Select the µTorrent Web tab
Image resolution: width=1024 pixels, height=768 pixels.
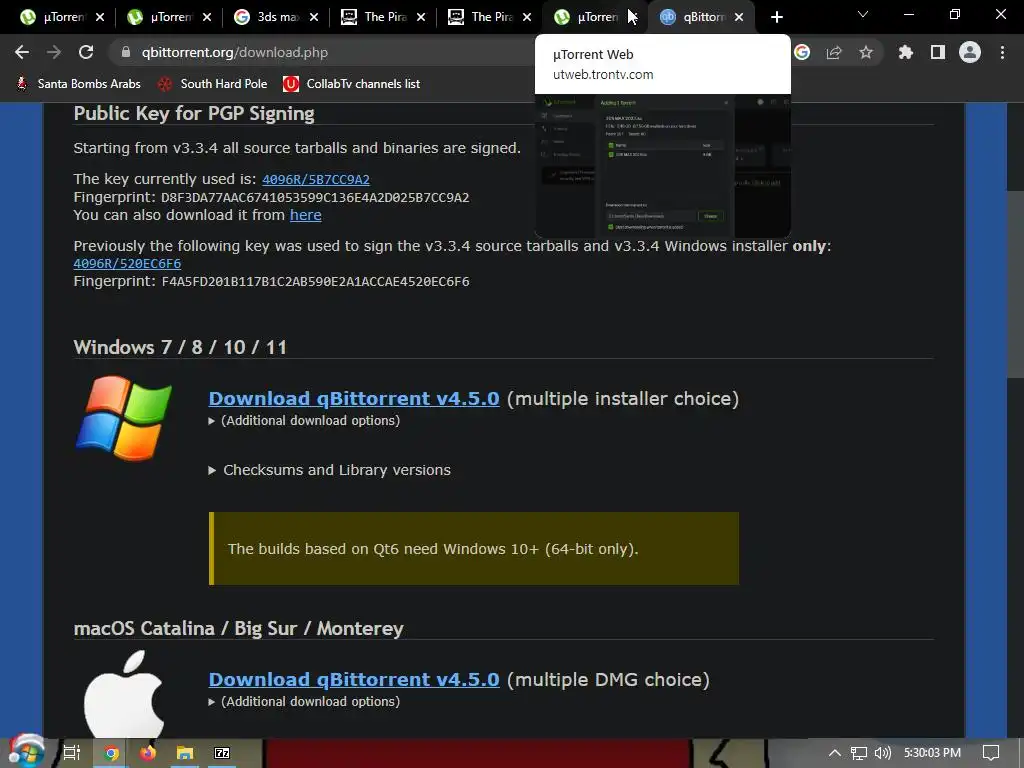596,17
